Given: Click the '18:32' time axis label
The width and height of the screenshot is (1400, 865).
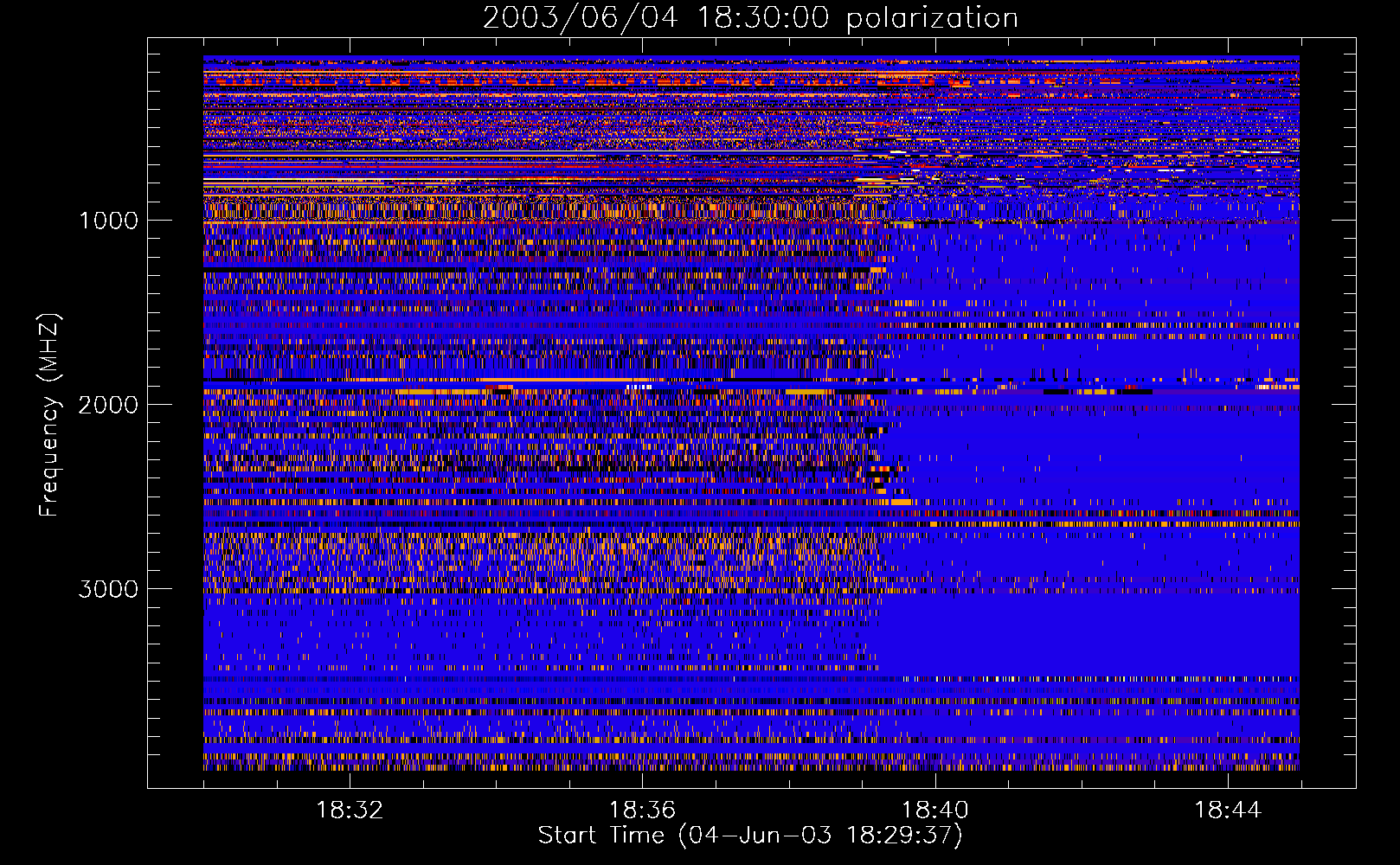Looking at the screenshot, I should pyautogui.click(x=350, y=811).
